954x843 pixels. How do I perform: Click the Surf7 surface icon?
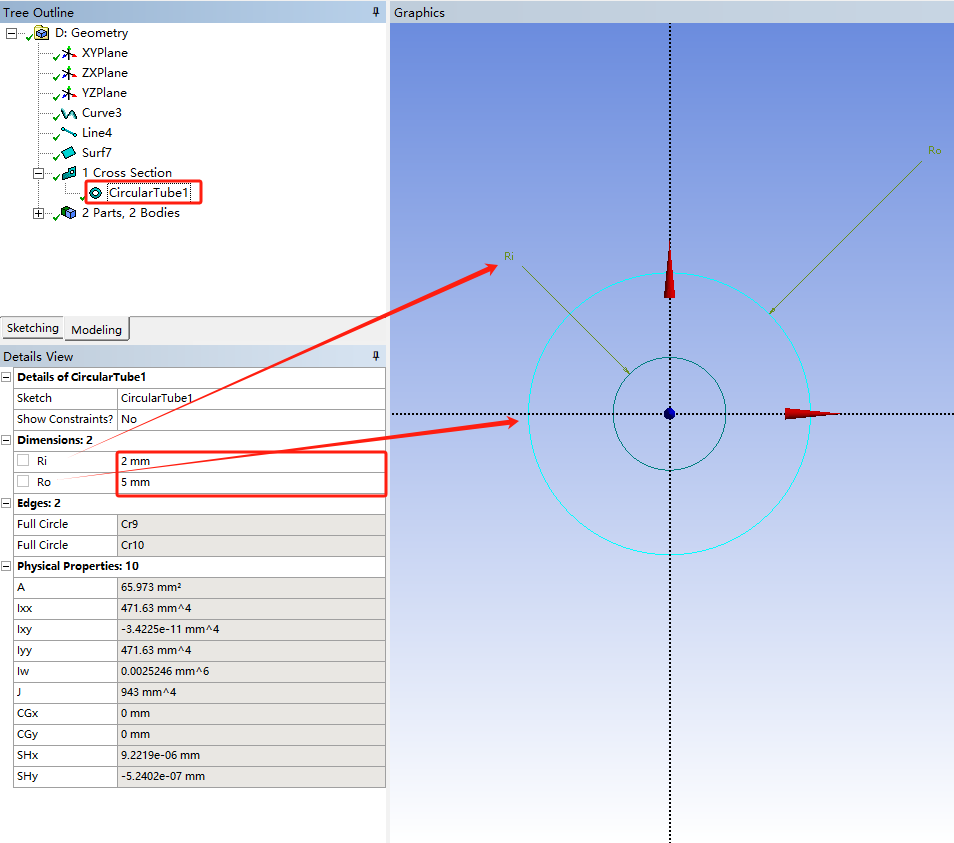click(69, 152)
